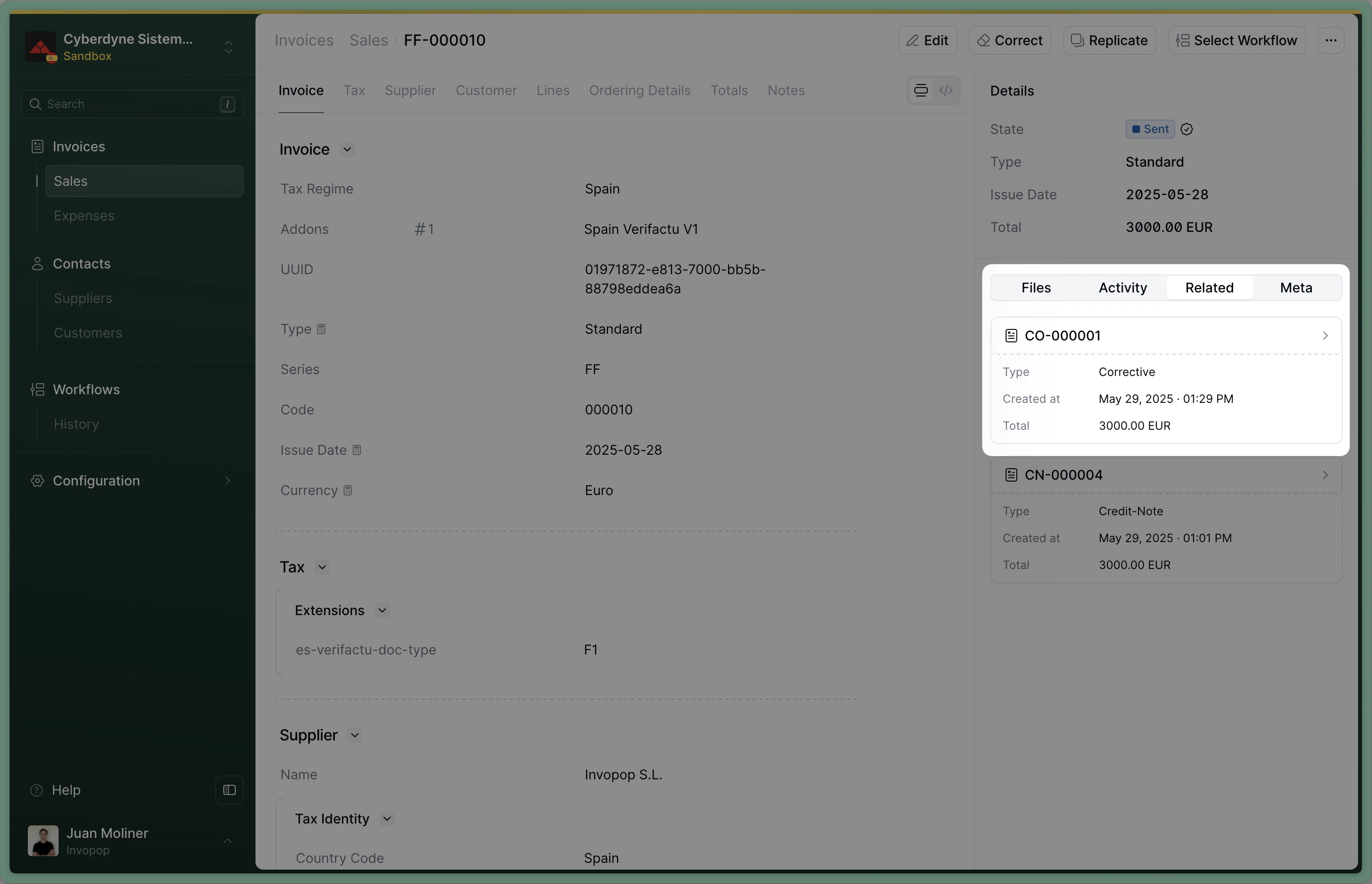Click the search magnifier icon in the sidebar

(x=36, y=104)
